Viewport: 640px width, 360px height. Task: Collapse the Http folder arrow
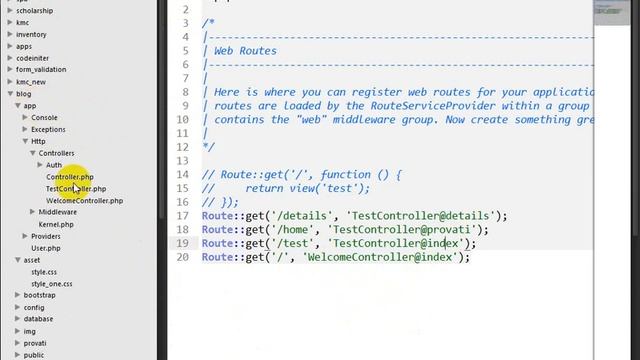coord(25,141)
